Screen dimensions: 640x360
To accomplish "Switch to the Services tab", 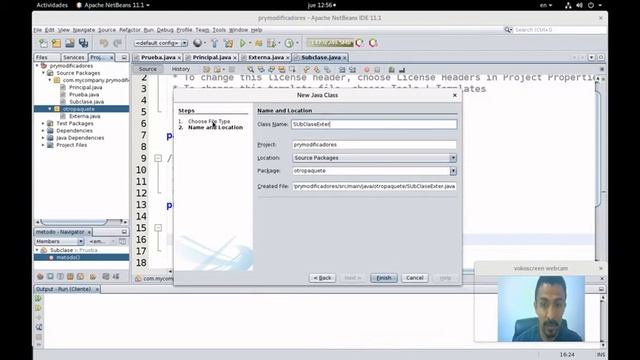I will (x=74, y=58).
